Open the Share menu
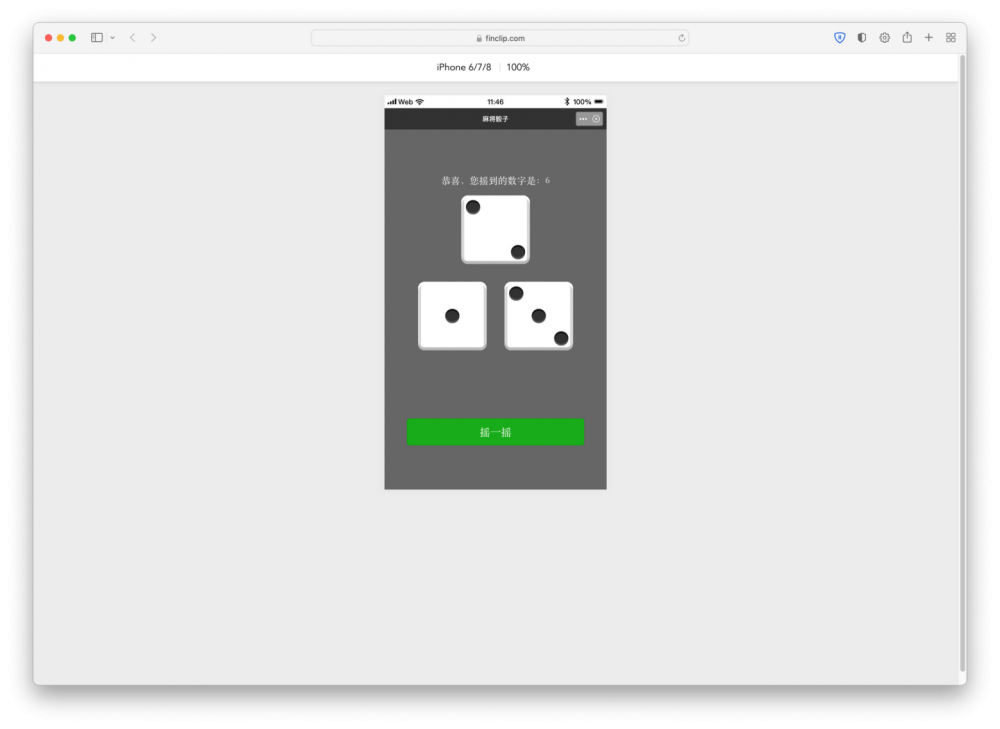This screenshot has width=1000, height=729. click(907, 37)
